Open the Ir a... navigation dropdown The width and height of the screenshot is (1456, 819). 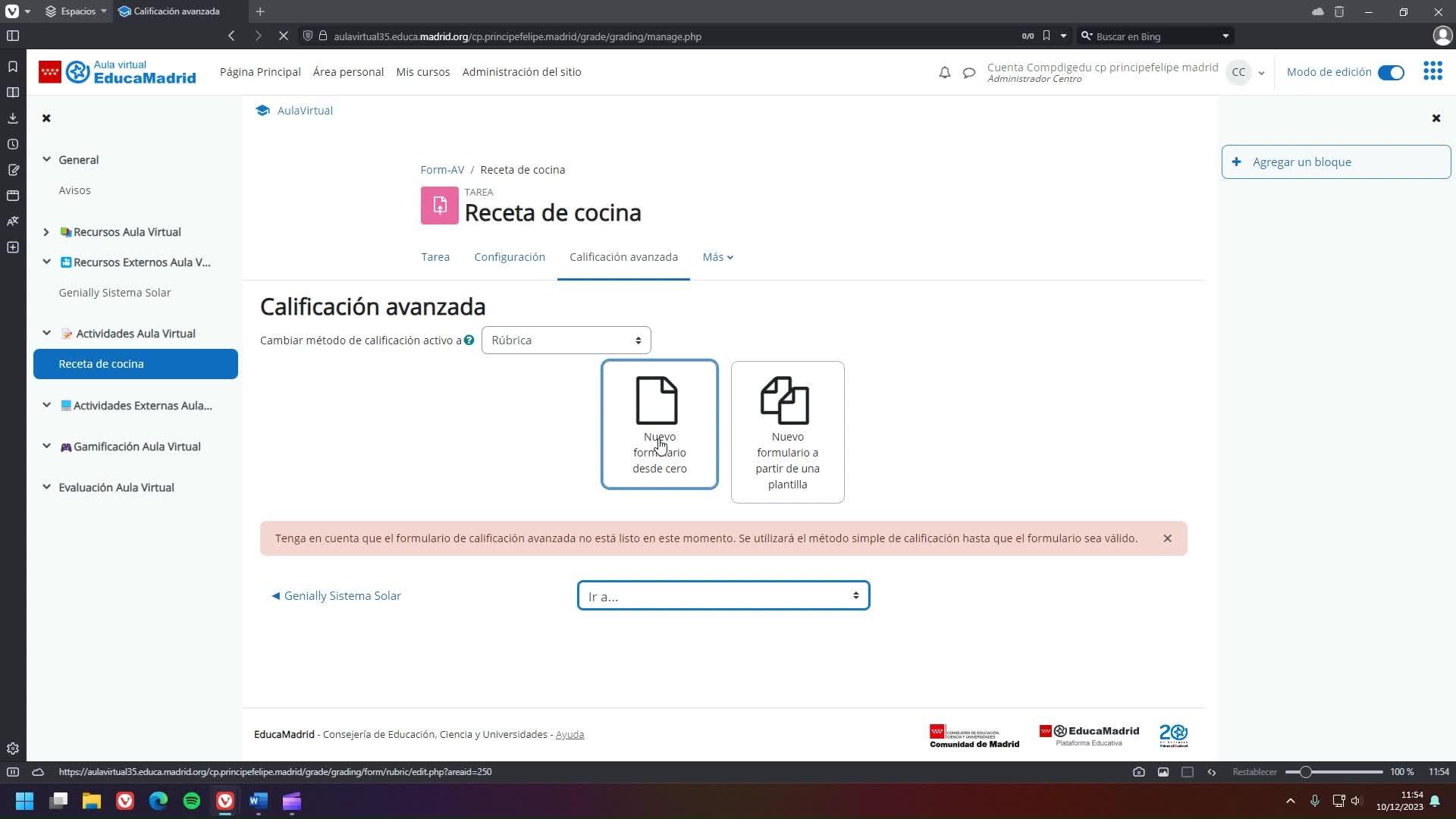[x=723, y=596]
